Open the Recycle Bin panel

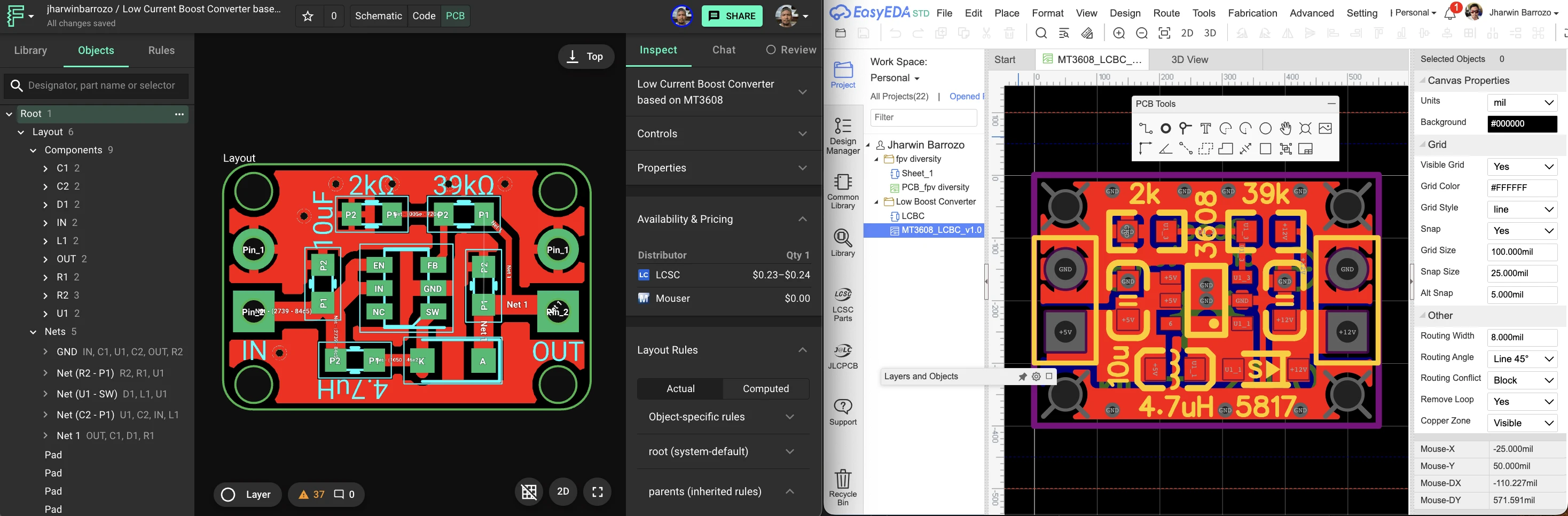(842, 484)
